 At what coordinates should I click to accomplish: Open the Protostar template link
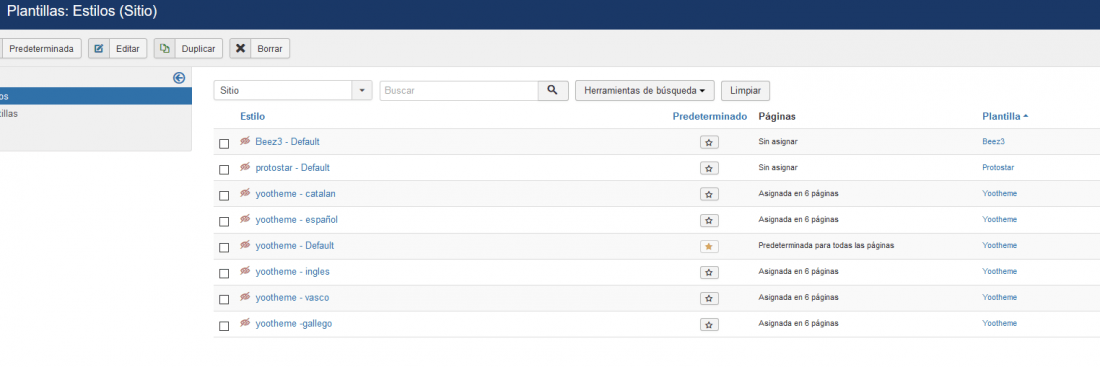[998, 168]
